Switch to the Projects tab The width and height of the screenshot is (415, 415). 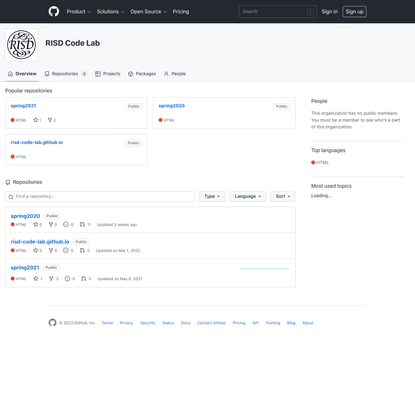(108, 74)
